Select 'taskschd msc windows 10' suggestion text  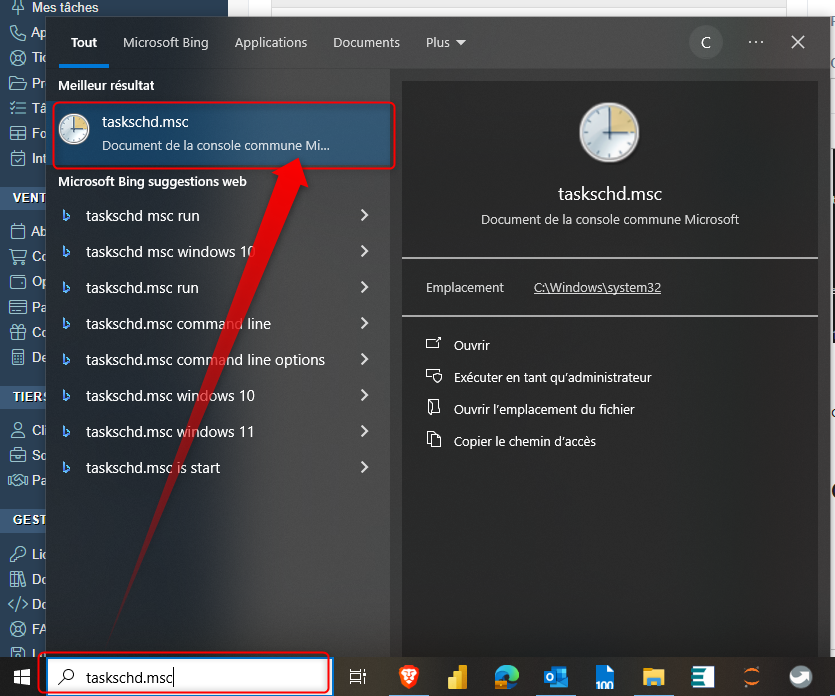170,251
